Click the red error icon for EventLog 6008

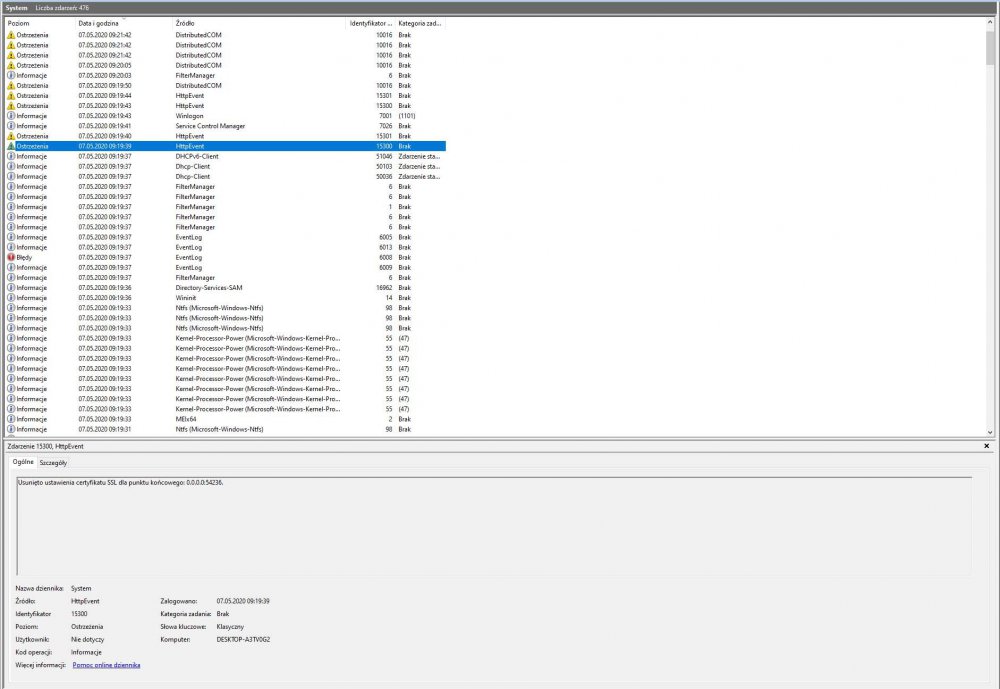tap(11, 257)
